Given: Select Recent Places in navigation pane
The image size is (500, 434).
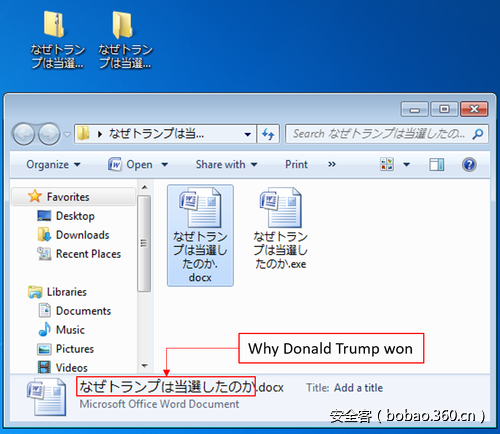Looking at the screenshot, I should 88,254.
